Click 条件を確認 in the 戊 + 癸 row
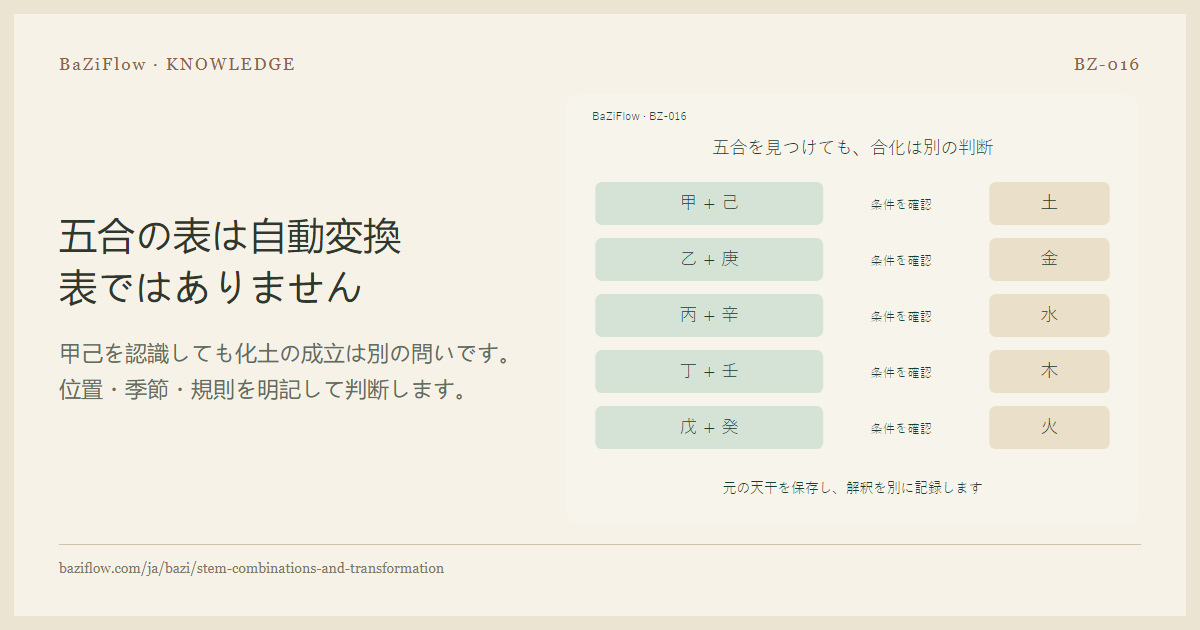Screen dimensions: 1200x630 901,428
